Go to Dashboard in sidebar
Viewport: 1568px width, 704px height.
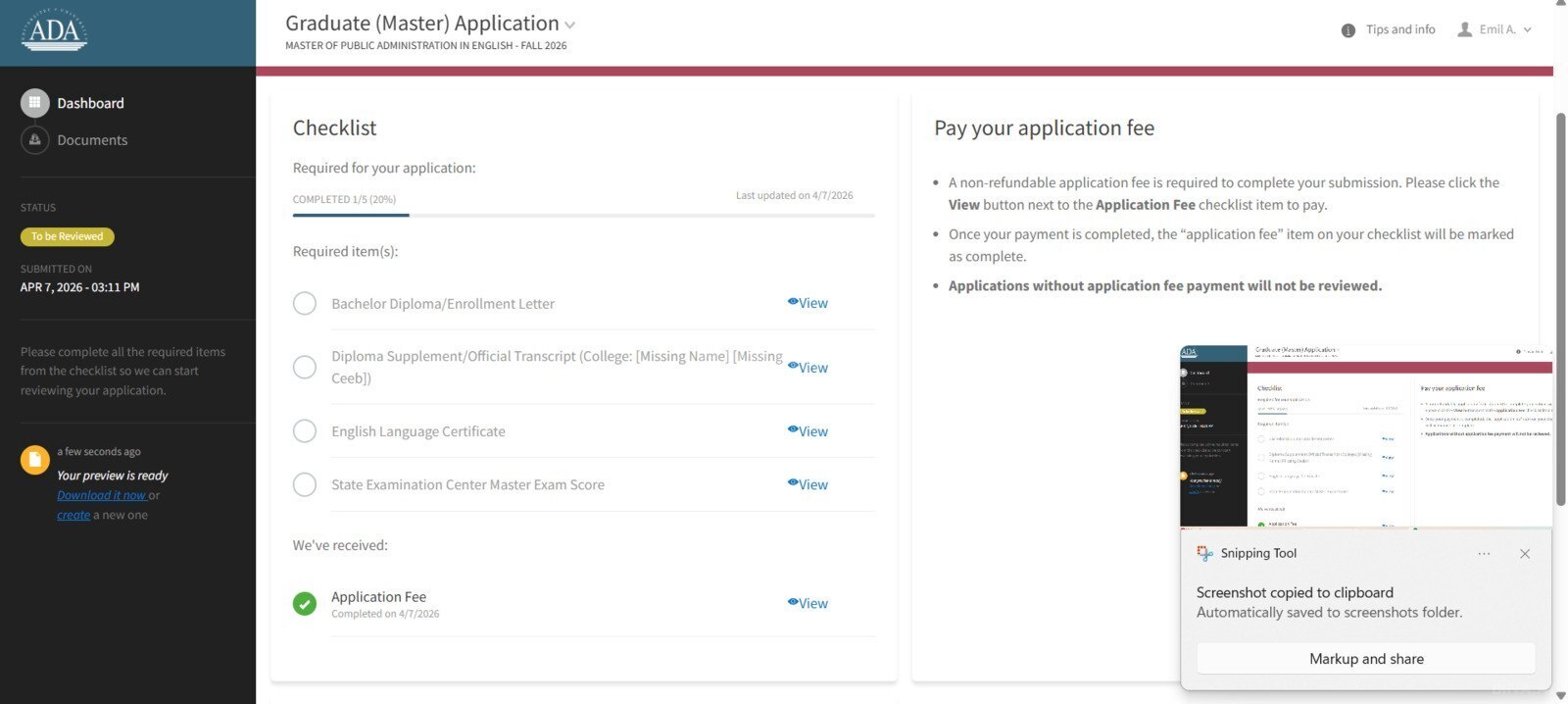coord(90,103)
